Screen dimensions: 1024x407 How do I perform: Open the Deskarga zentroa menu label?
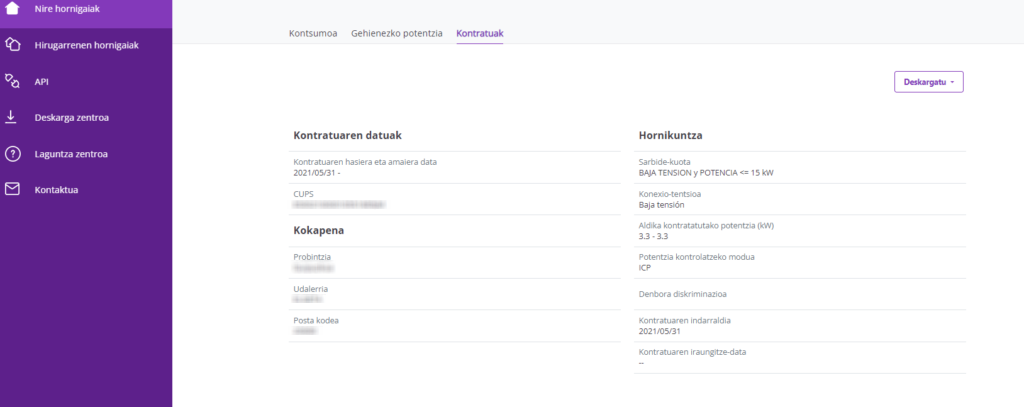click(71, 118)
